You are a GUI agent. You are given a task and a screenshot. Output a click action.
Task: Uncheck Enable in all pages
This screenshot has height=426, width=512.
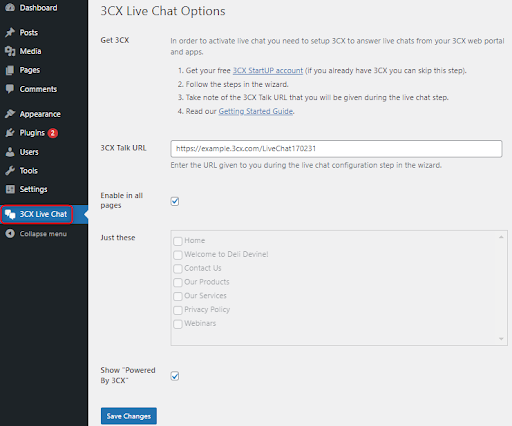point(175,201)
